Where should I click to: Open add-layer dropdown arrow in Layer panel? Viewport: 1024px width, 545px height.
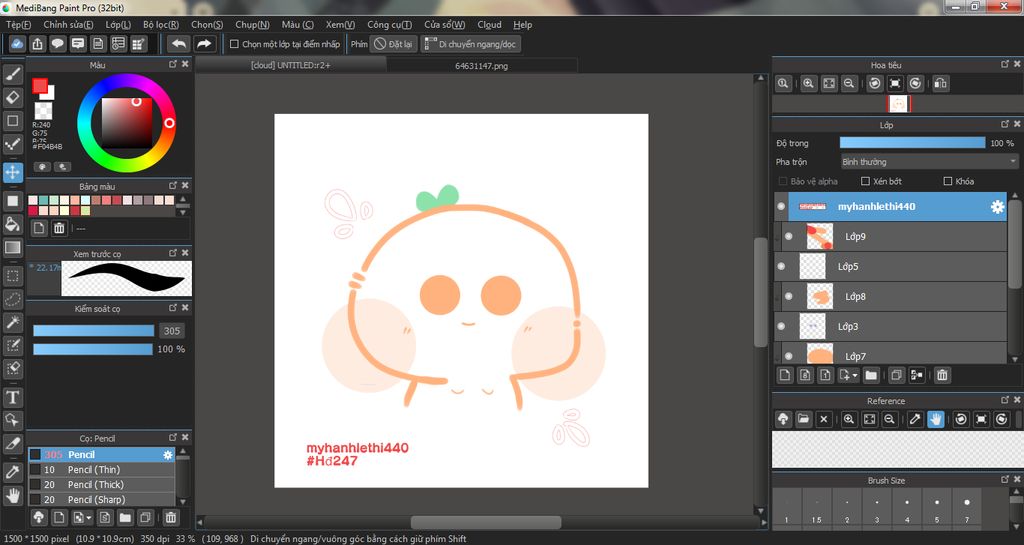(x=854, y=375)
